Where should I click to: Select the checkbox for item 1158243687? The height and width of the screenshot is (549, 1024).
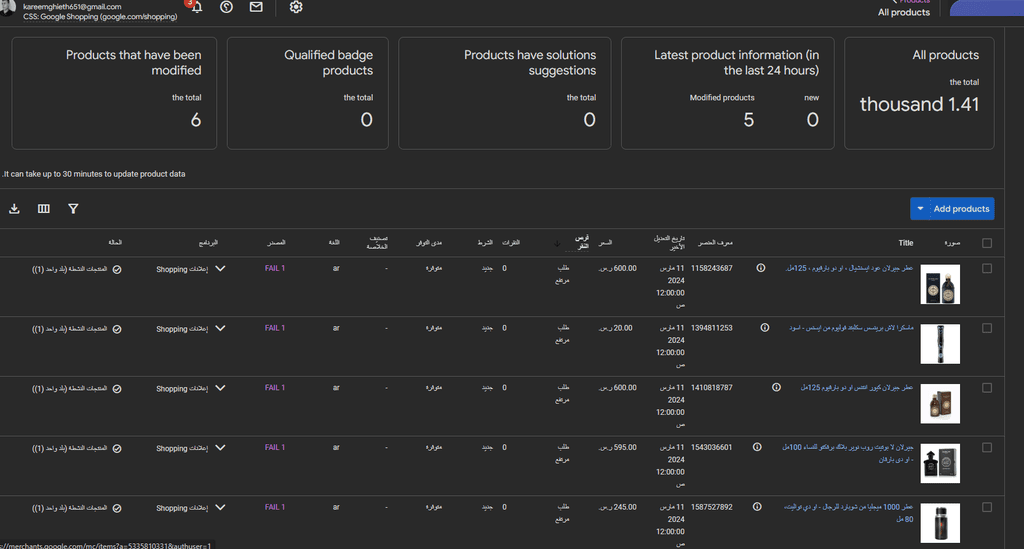tap(987, 268)
